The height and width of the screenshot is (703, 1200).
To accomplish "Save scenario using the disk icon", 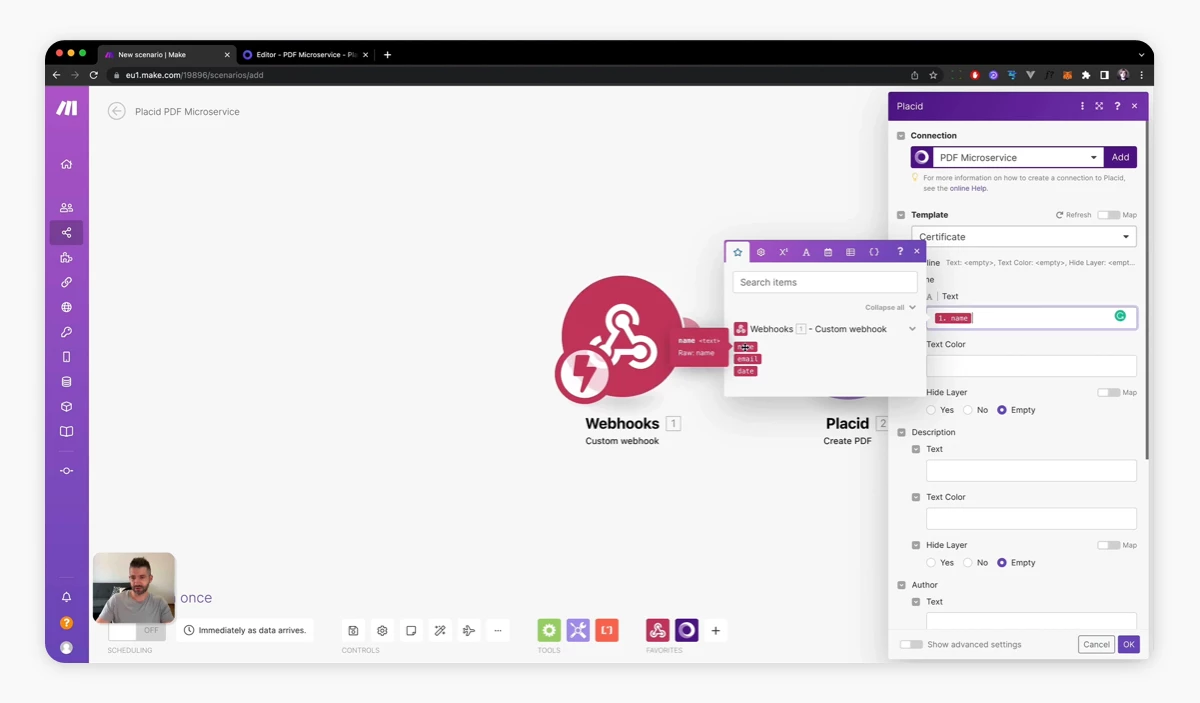I will [353, 630].
